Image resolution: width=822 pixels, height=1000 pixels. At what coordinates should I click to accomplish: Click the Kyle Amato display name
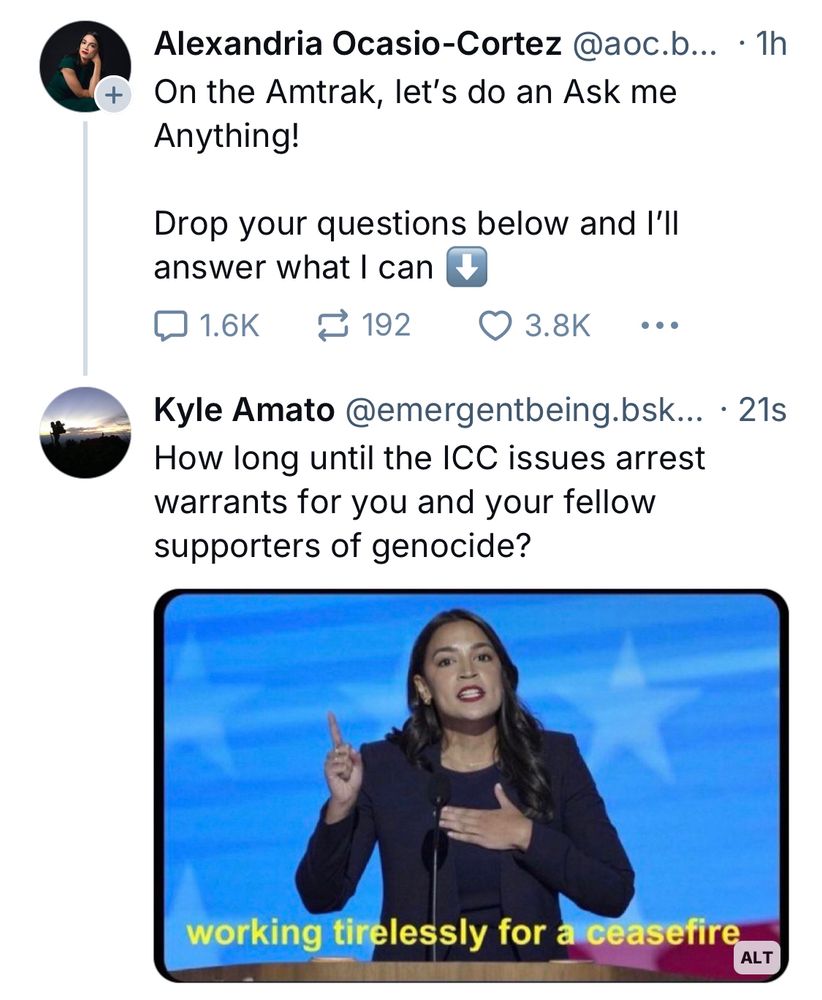coord(243,410)
